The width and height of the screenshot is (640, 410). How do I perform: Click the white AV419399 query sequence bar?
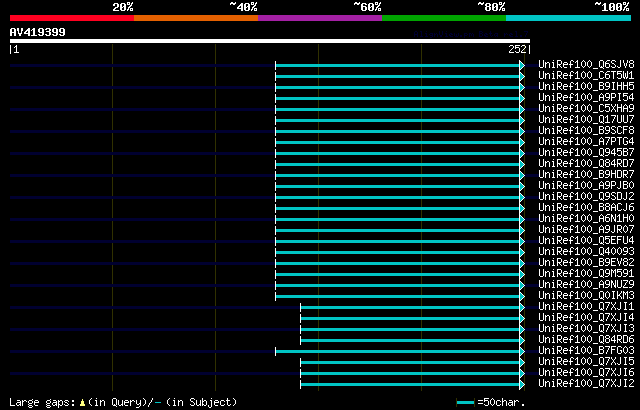tap(270, 41)
